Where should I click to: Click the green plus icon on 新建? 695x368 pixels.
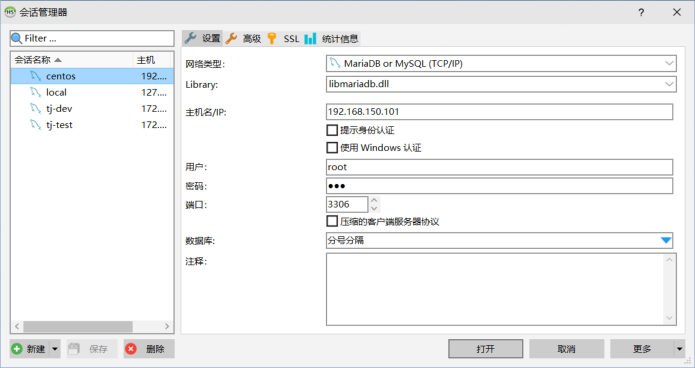coord(17,349)
